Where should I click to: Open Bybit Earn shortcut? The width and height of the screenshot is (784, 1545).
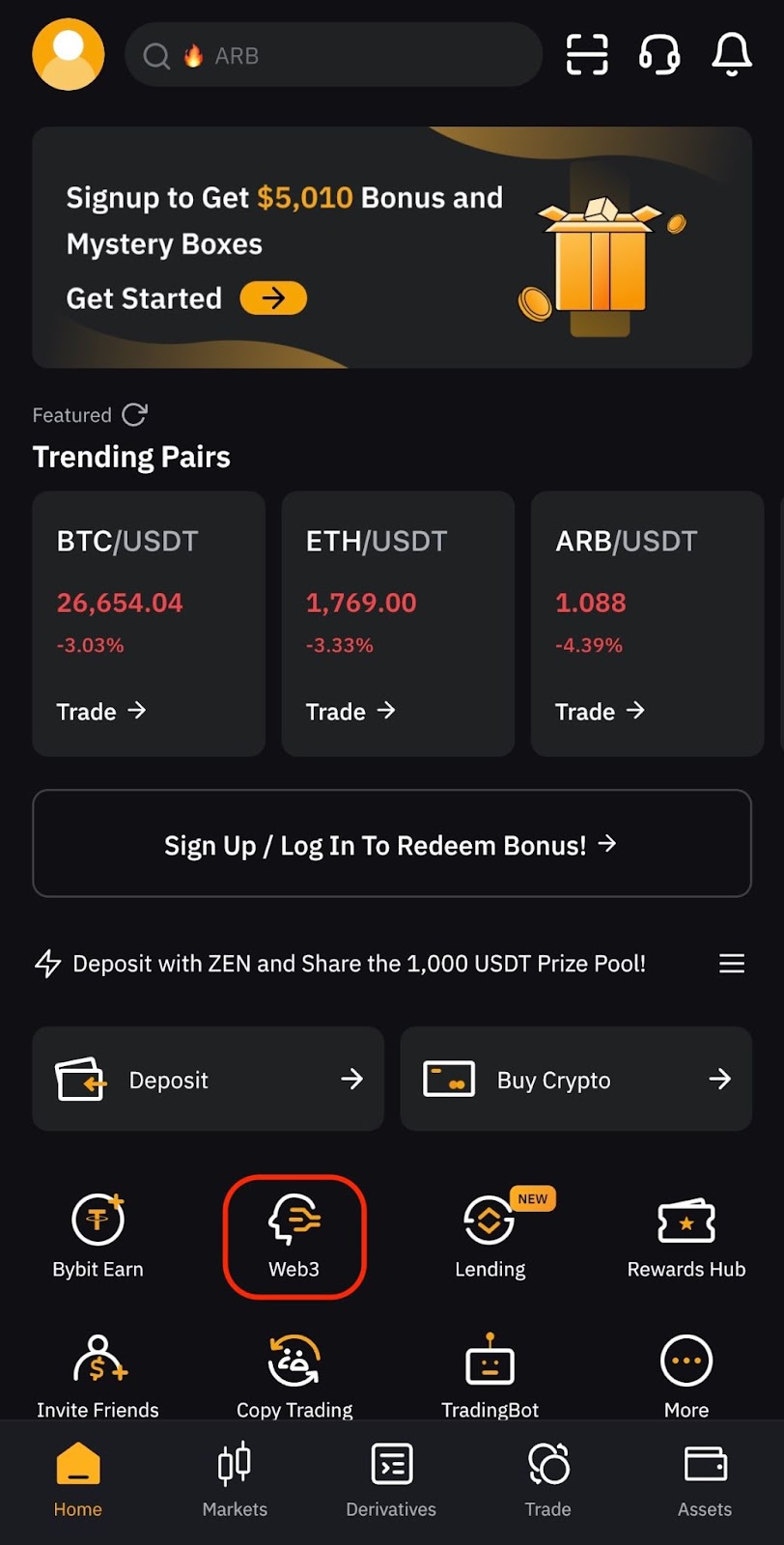(x=98, y=1237)
